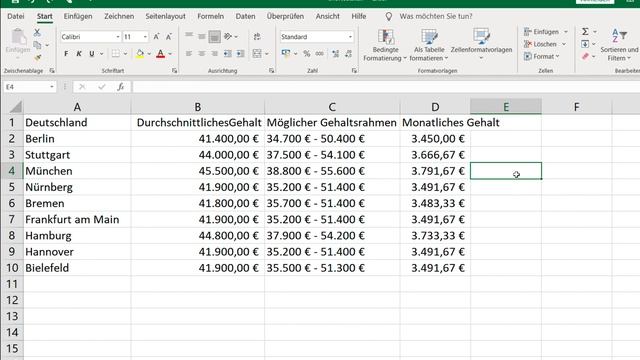This screenshot has height=360, width=640.
Task: Click the Name Box showing E4
Action: click(29, 87)
